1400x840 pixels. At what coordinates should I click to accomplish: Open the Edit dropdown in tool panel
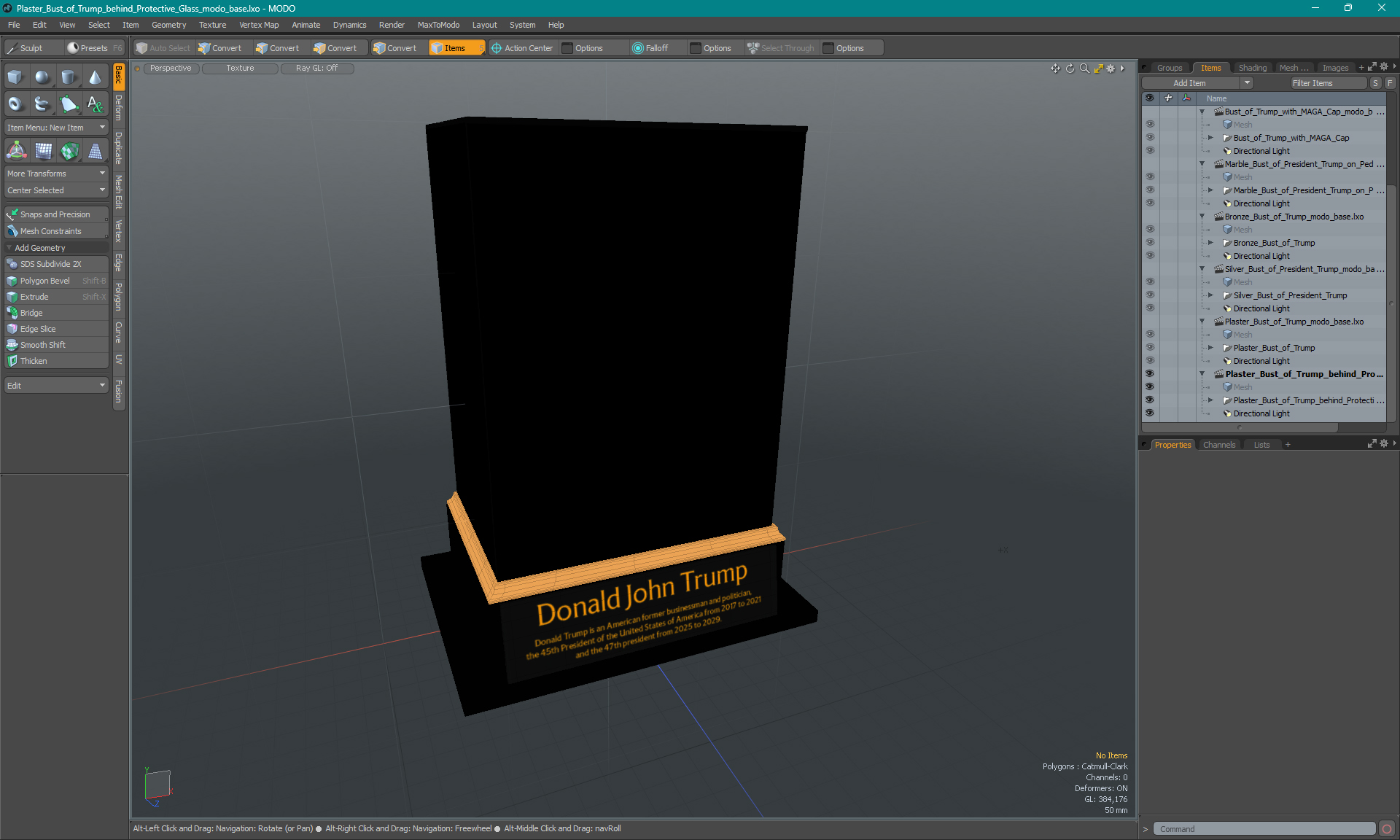[56, 386]
